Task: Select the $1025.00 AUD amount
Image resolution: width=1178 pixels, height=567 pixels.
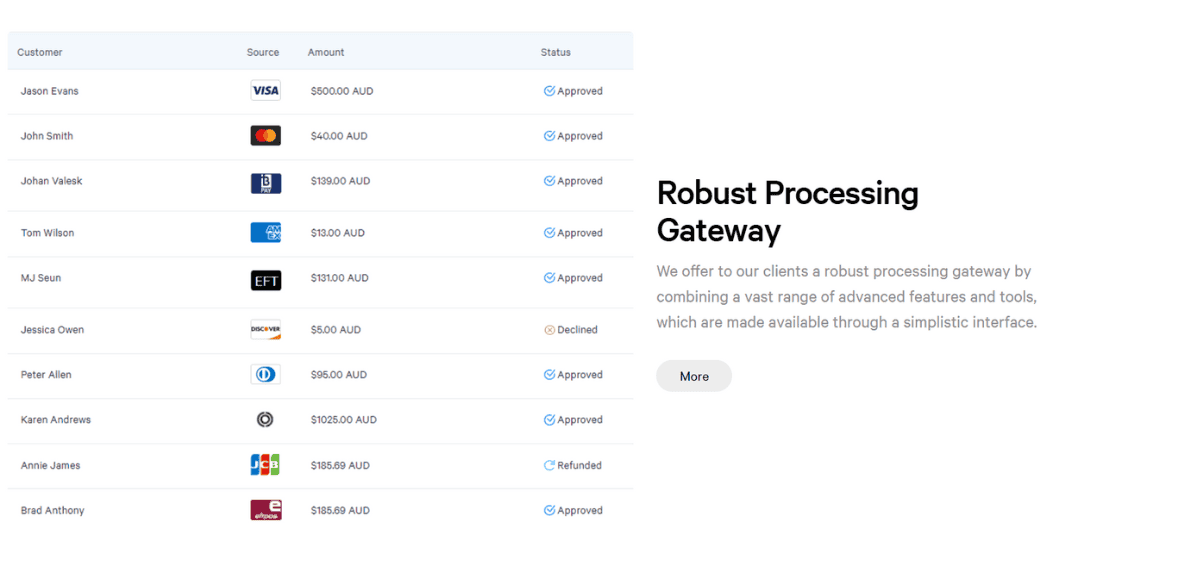Action: pyautogui.click(x=343, y=420)
